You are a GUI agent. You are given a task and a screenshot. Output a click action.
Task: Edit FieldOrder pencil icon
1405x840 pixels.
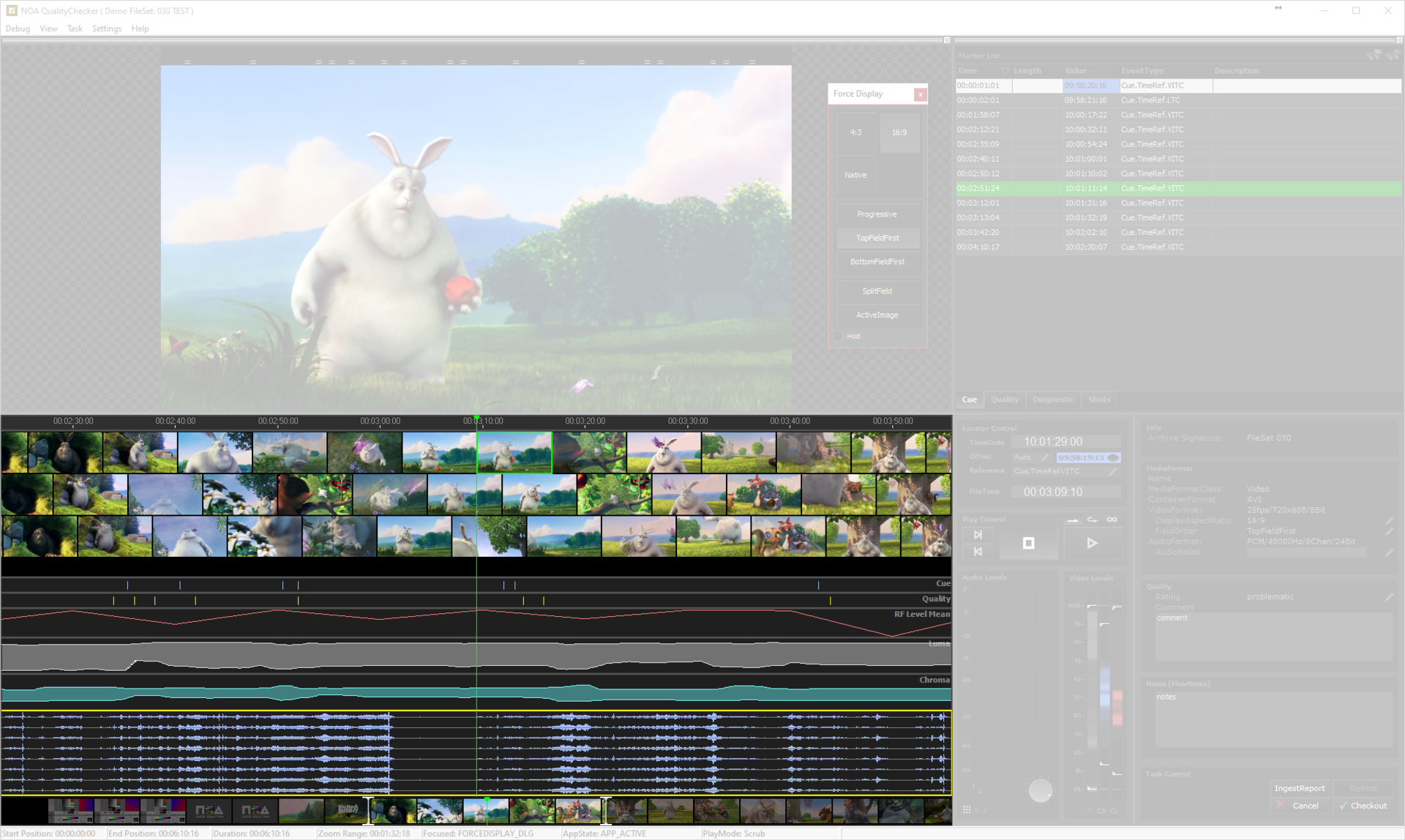(x=1389, y=531)
